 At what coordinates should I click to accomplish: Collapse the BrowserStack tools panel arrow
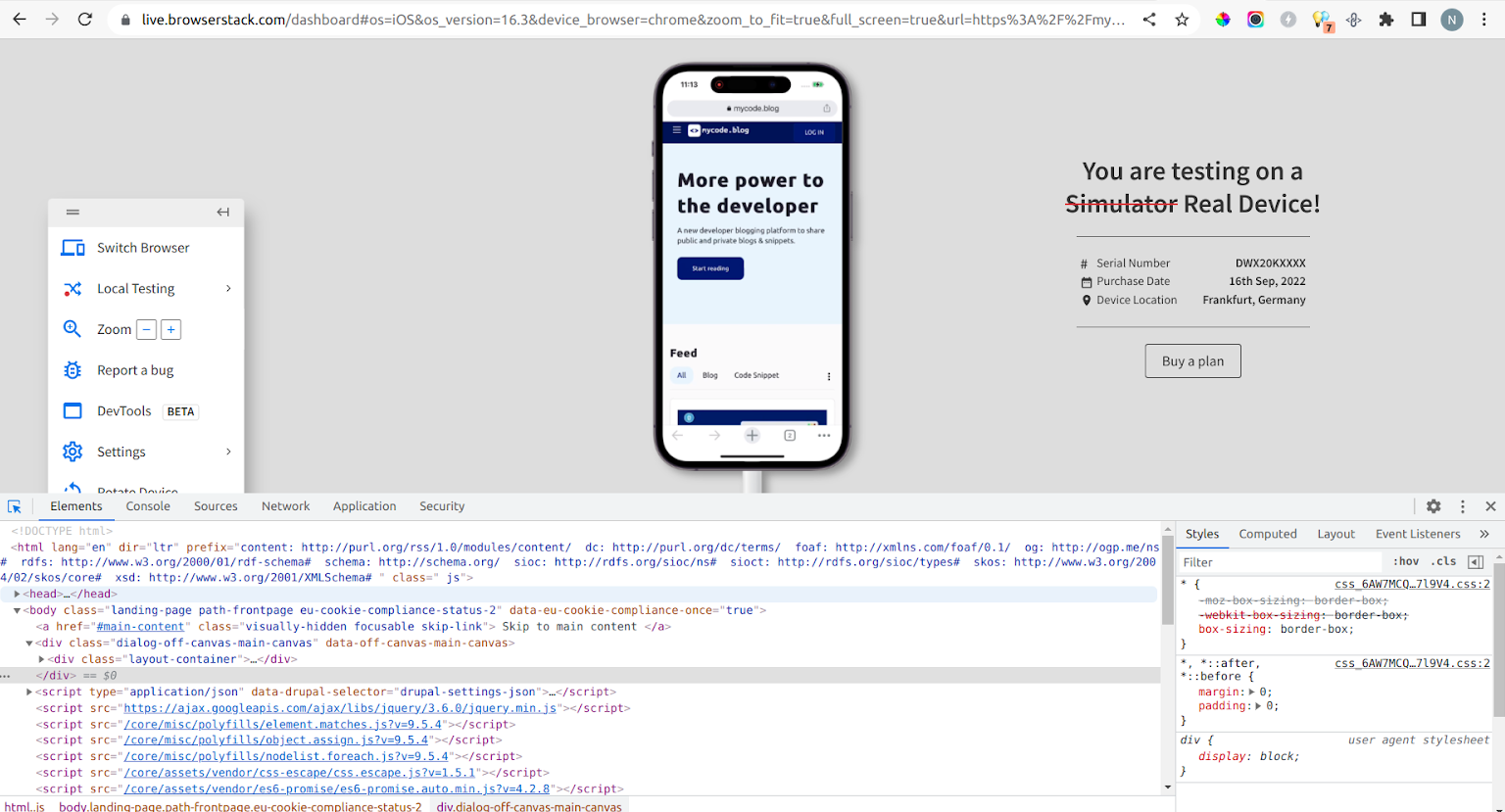(223, 212)
